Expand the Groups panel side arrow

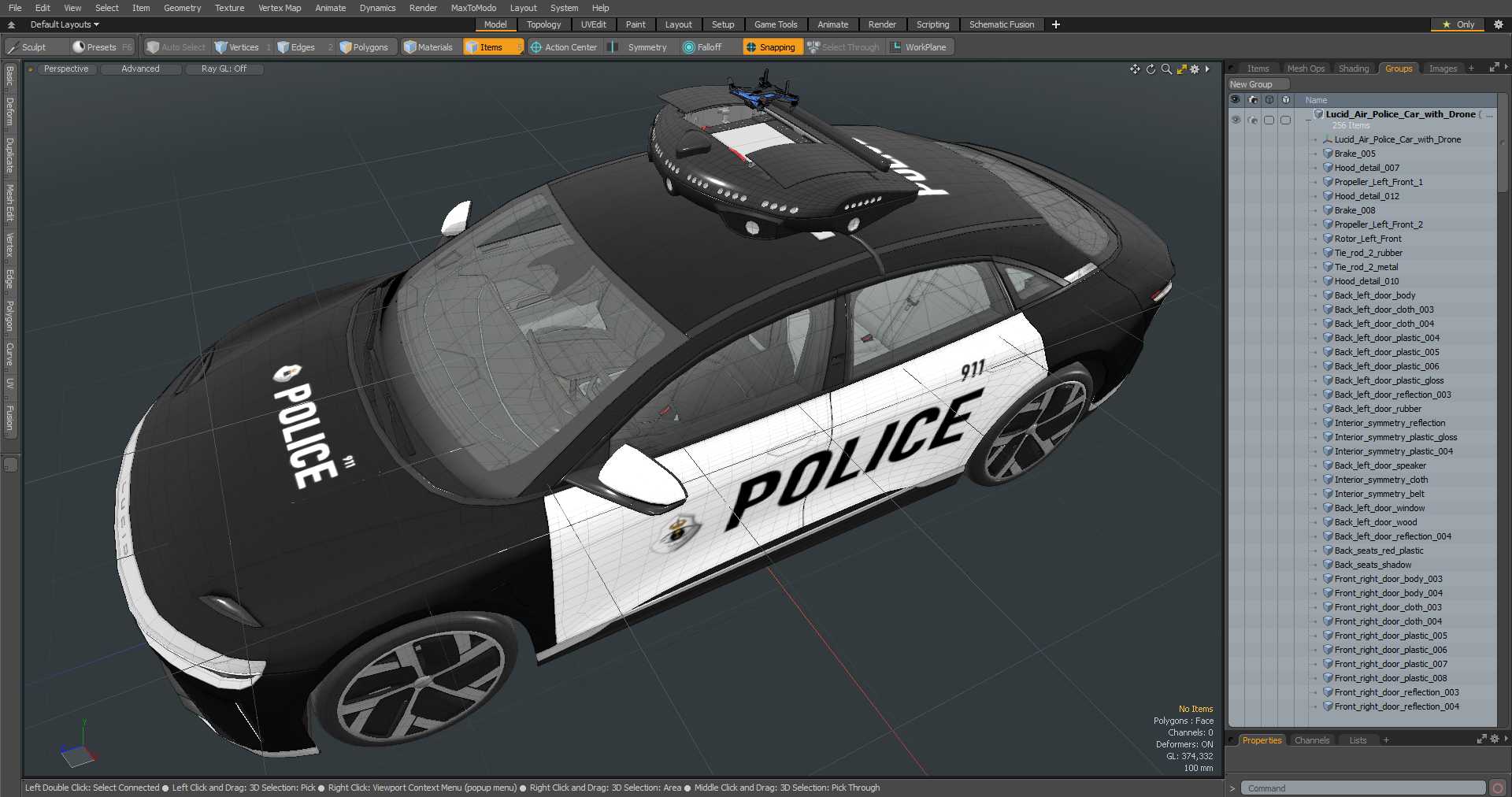pos(1506,69)
